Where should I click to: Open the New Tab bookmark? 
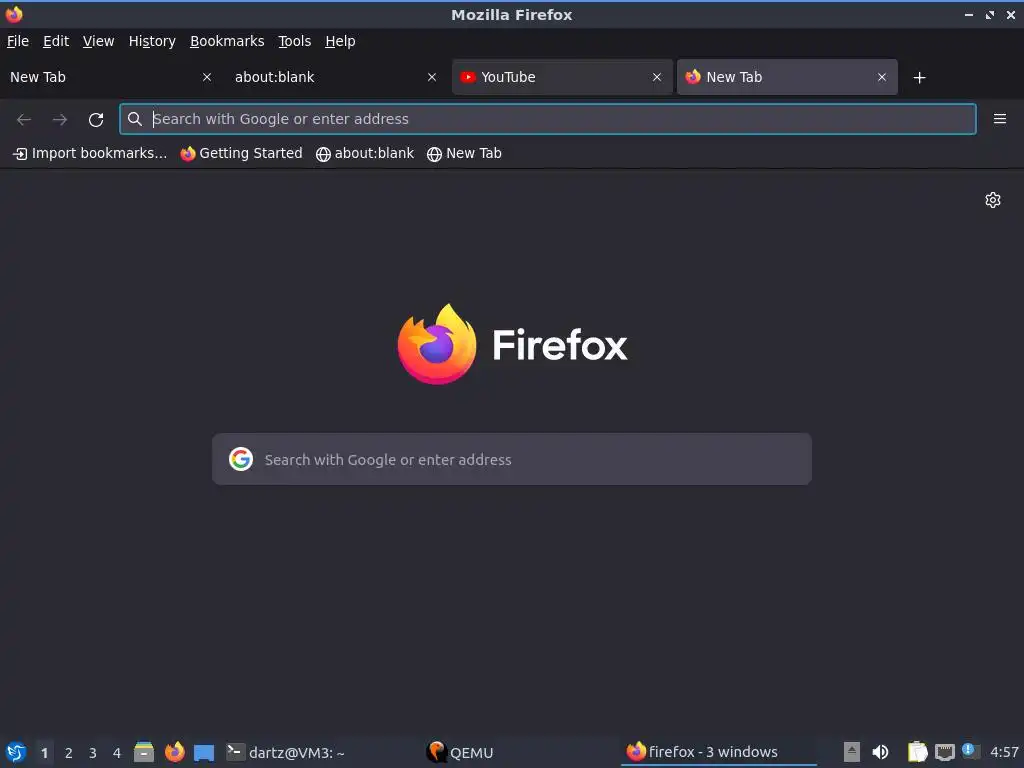tap(464, 153)
